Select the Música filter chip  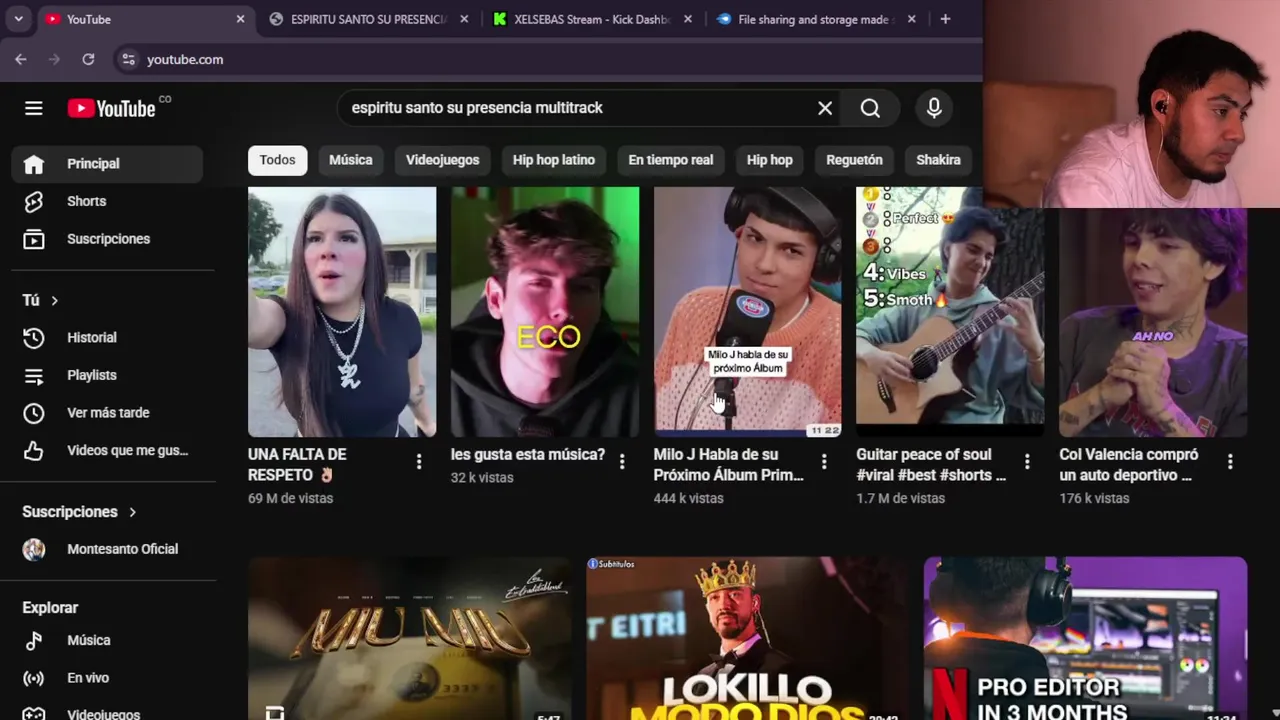point(351,160)
